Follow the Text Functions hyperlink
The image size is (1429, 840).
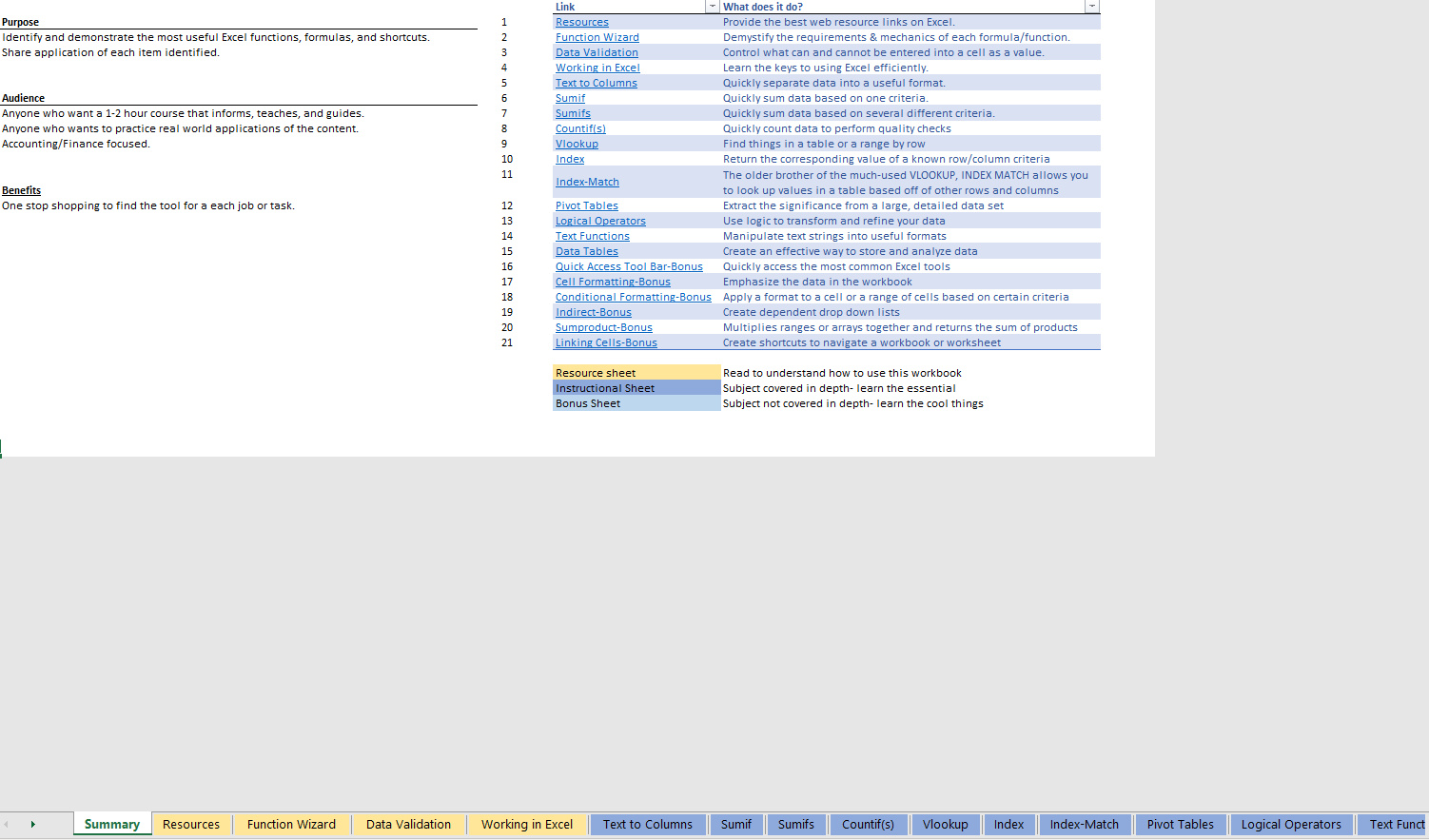pos(593,236)
